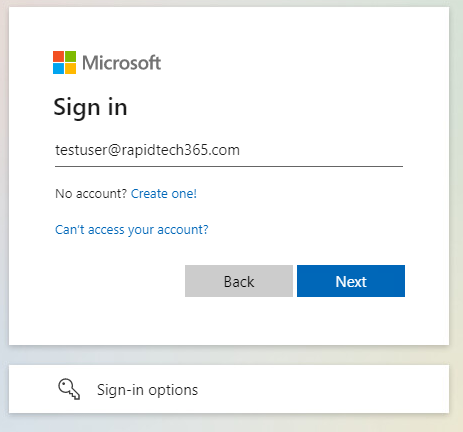
Task: Click the No account? label text
Action: (91, 193)
